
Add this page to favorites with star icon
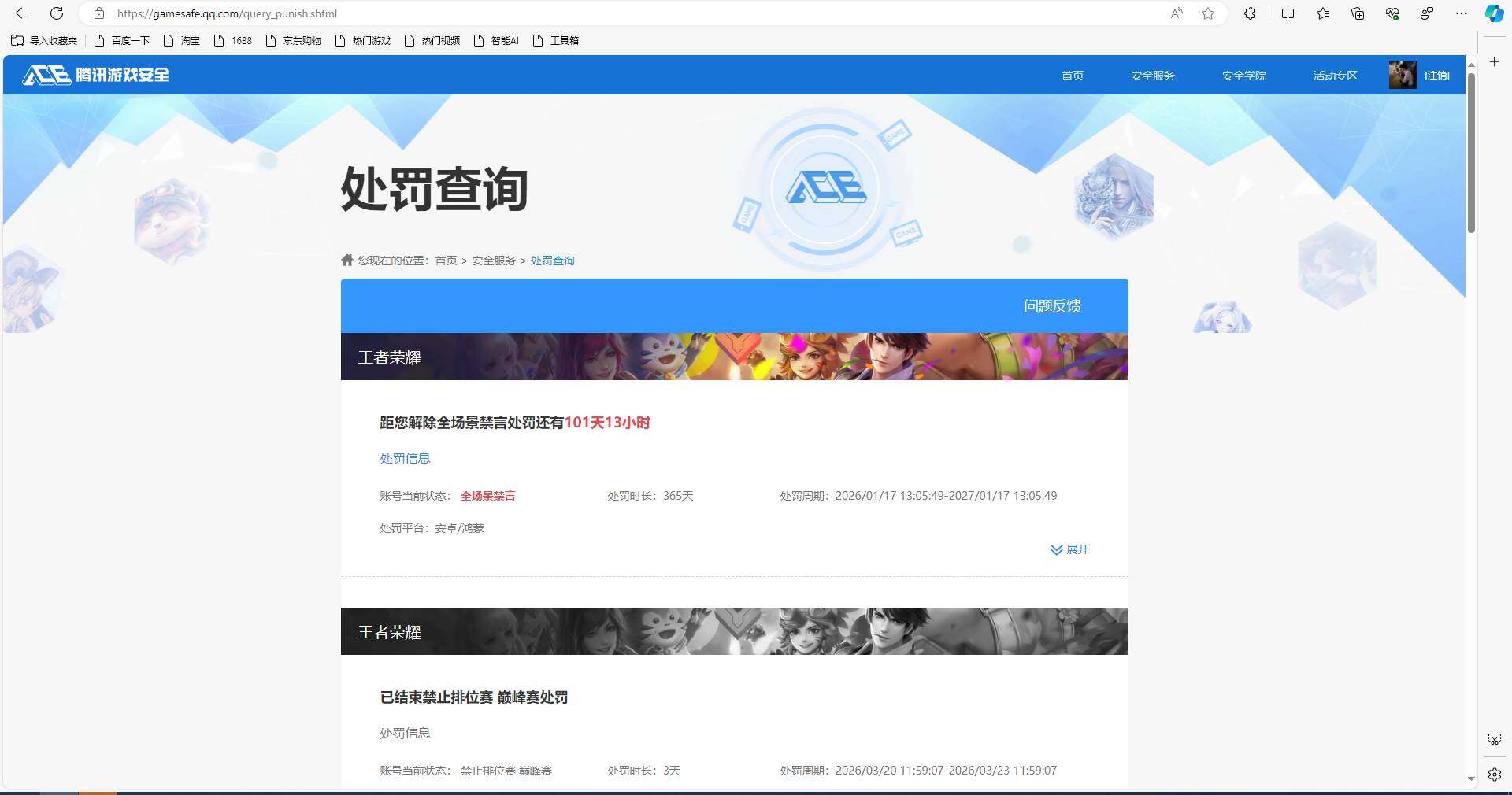pyautogui.click(x=1208, y=13)
